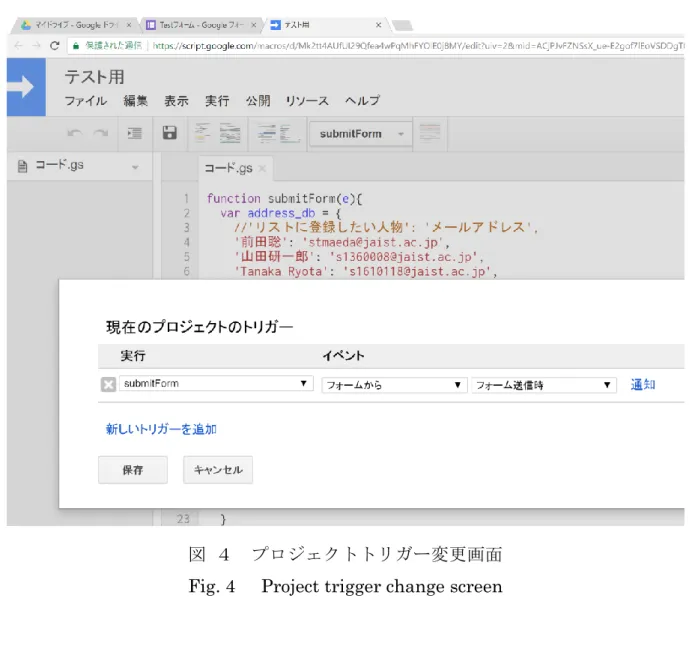
Task: Open the trigger function submitForm dropdown
Action: tap(216, 384)
